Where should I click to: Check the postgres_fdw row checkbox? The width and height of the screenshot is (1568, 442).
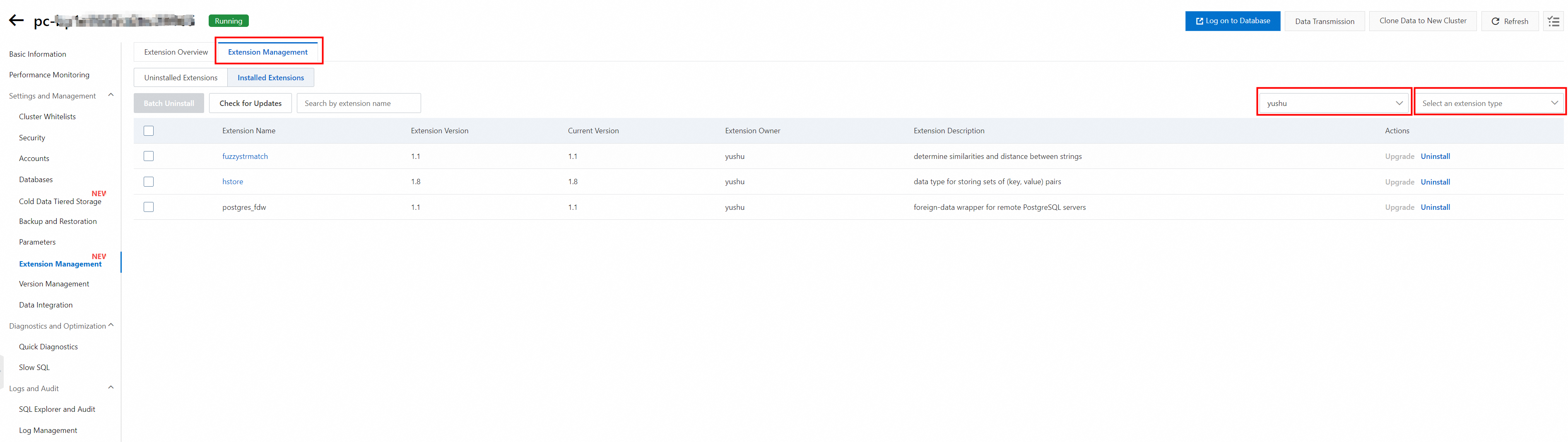click(149, 207)
